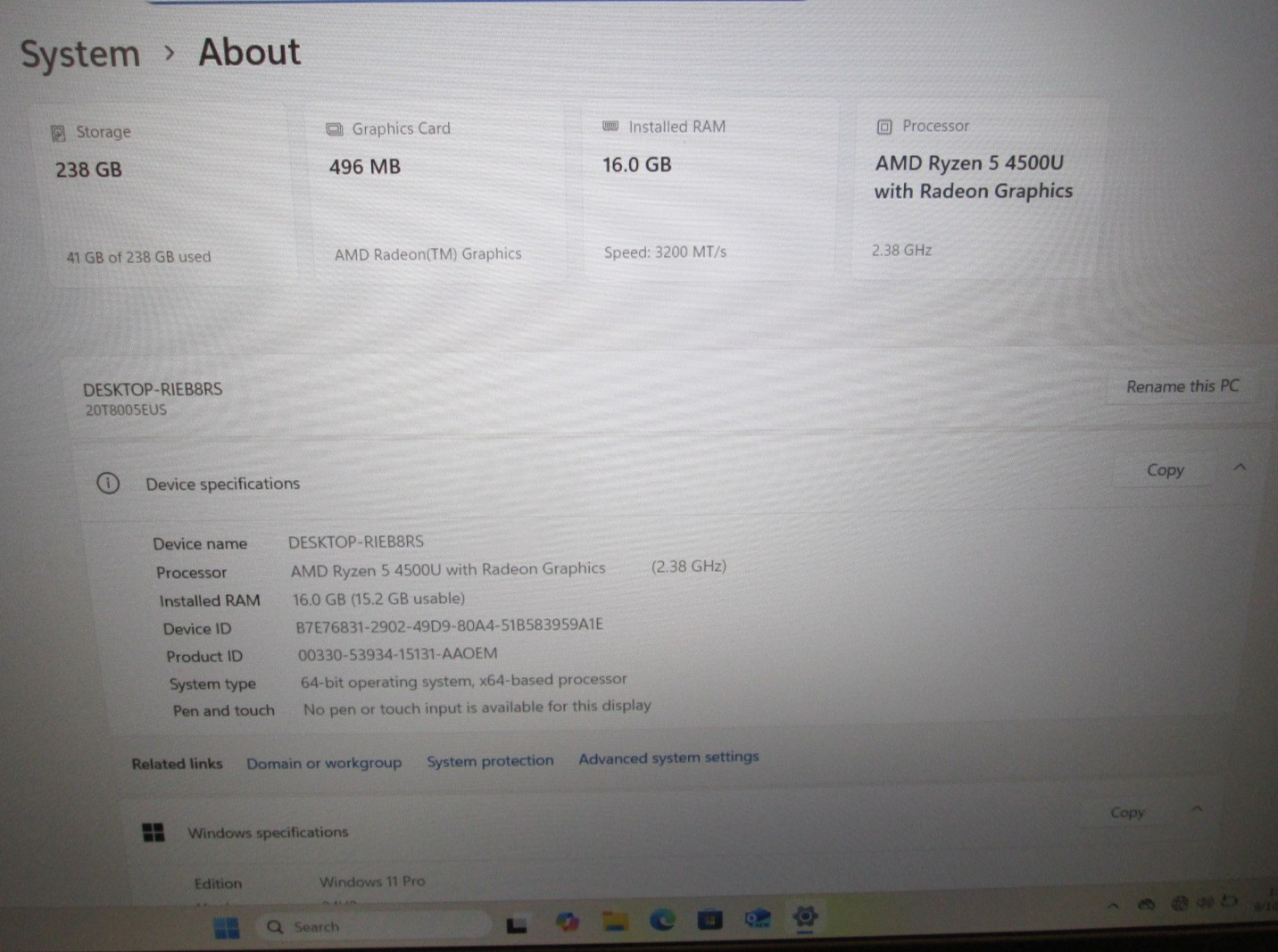Click the DESKTOP-RIEB8RS device name value

click(355, 542)
